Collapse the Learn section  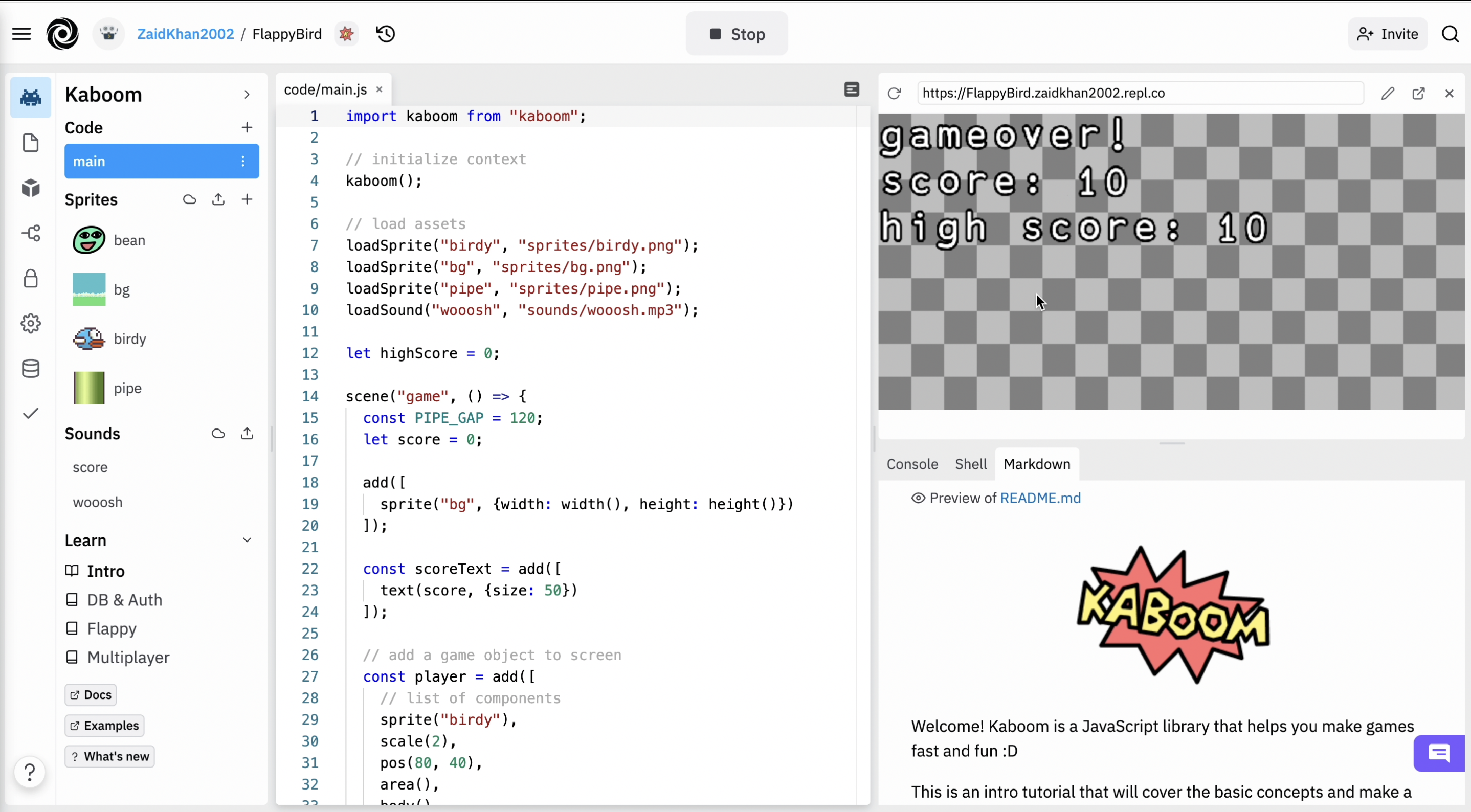247,540
